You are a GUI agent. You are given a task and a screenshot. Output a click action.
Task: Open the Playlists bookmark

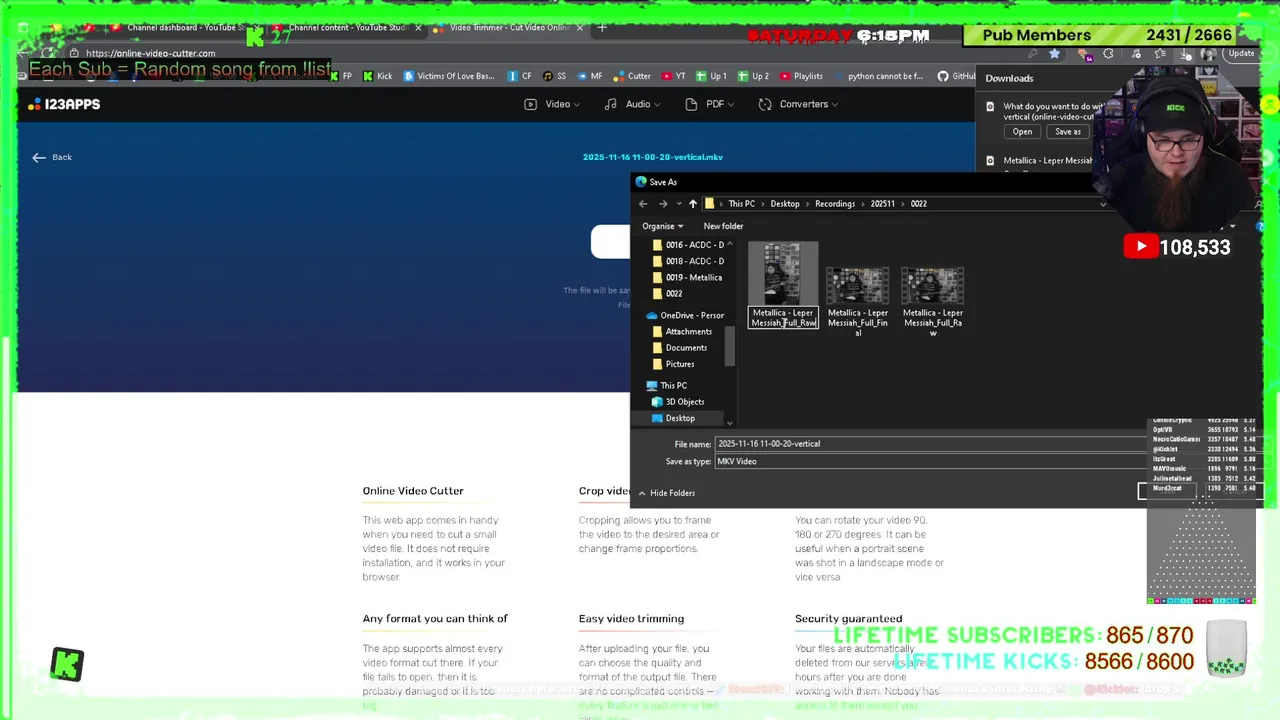(801, 76)
